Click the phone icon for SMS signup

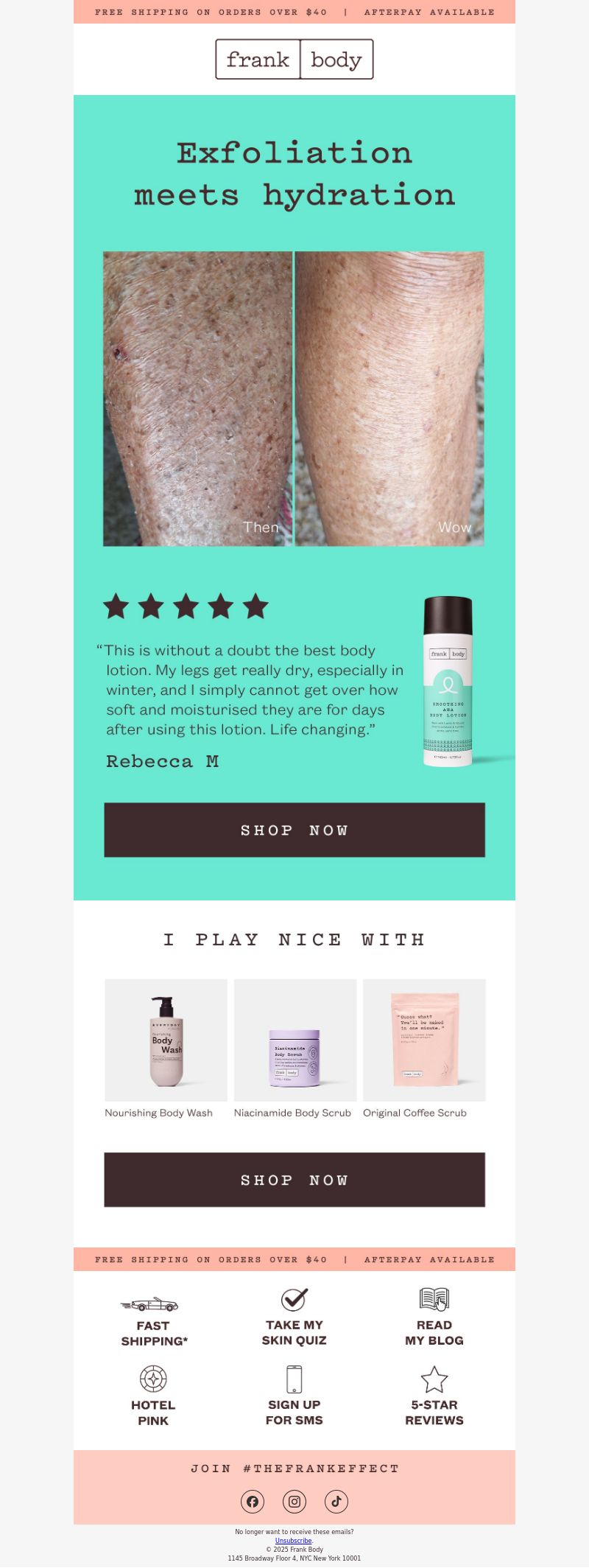coord(294,1379)
